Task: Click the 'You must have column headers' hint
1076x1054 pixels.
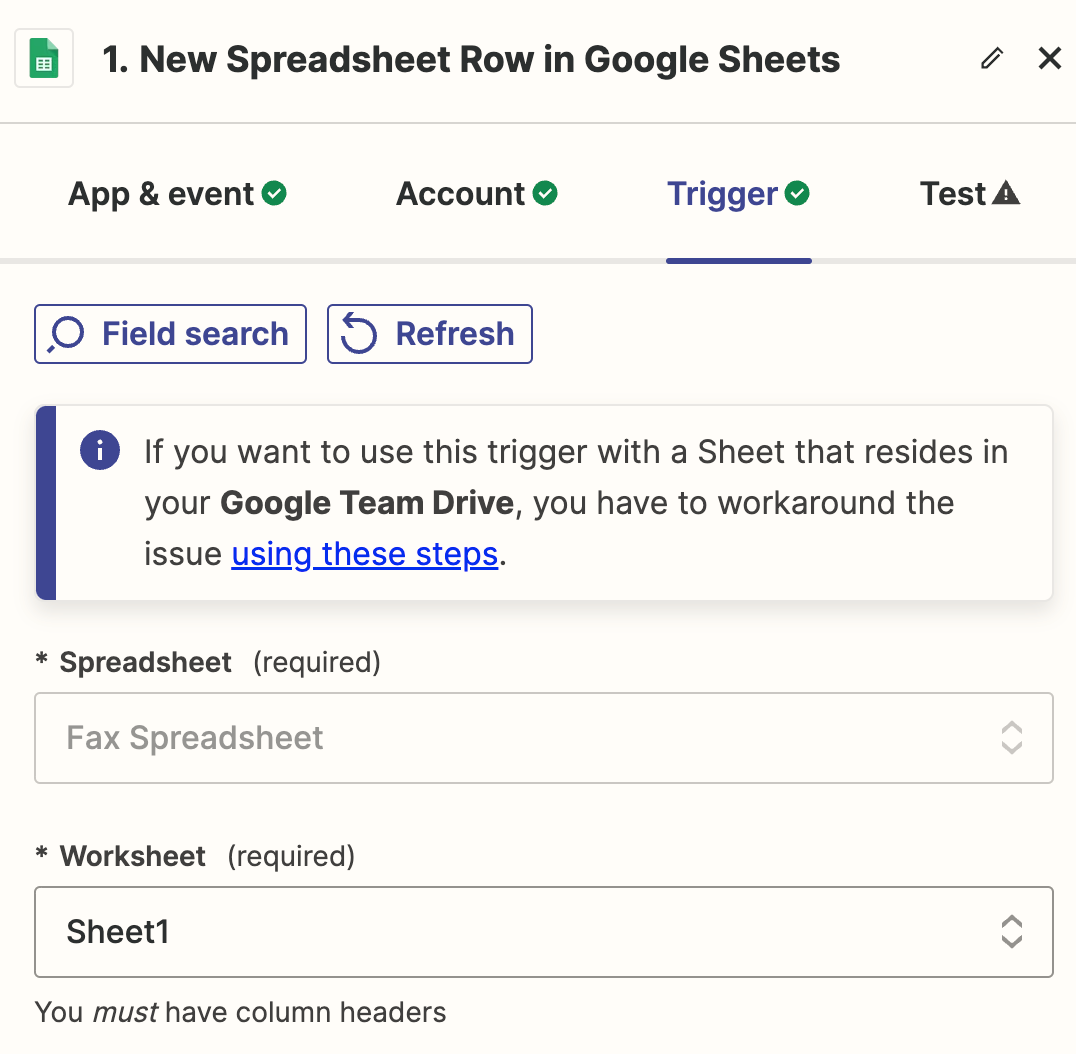Action: 240,1013
